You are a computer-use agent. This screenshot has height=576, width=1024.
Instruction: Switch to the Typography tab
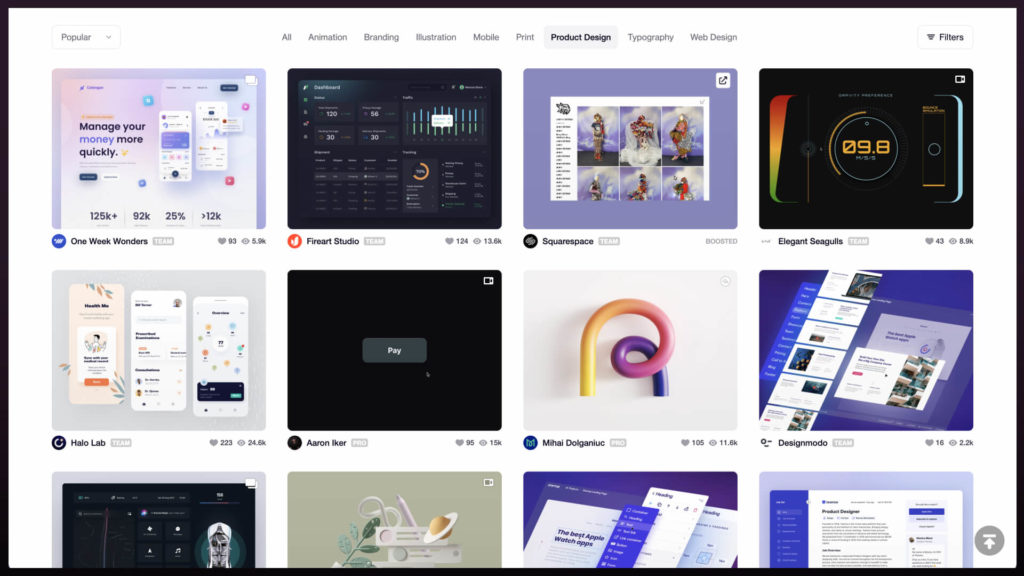pyautogui.click(x=650, y=37)
